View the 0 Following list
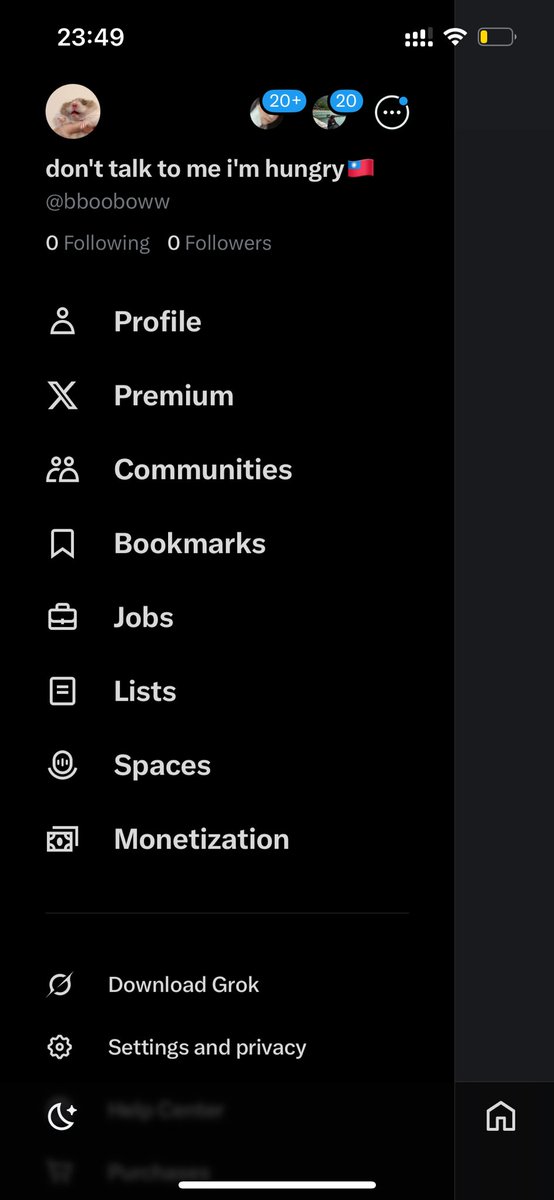554x1200 pixels. 98,243
